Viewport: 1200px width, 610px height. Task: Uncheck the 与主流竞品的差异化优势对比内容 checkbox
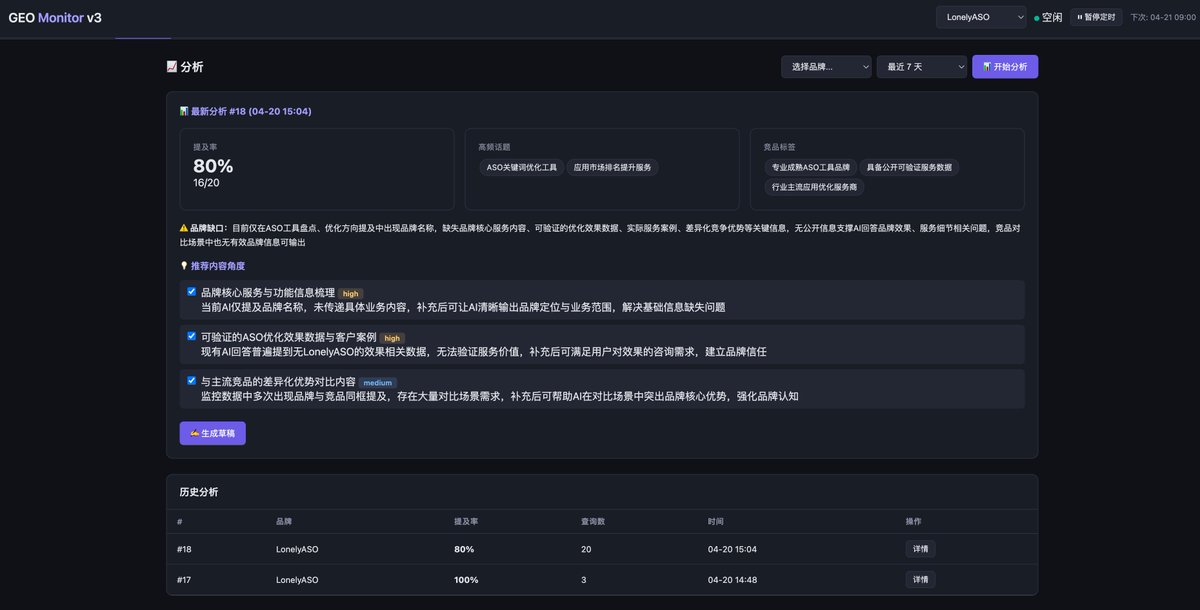tap(192, 381)
